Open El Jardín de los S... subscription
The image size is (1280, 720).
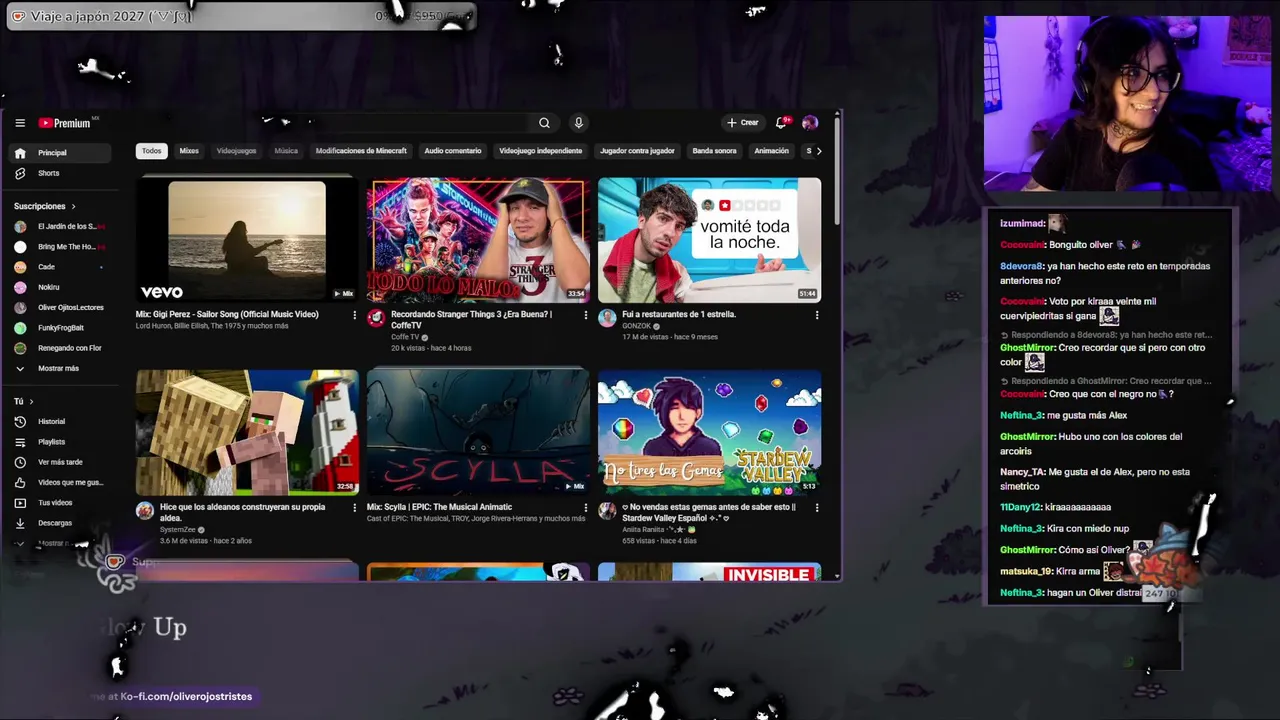coord(62,227)
